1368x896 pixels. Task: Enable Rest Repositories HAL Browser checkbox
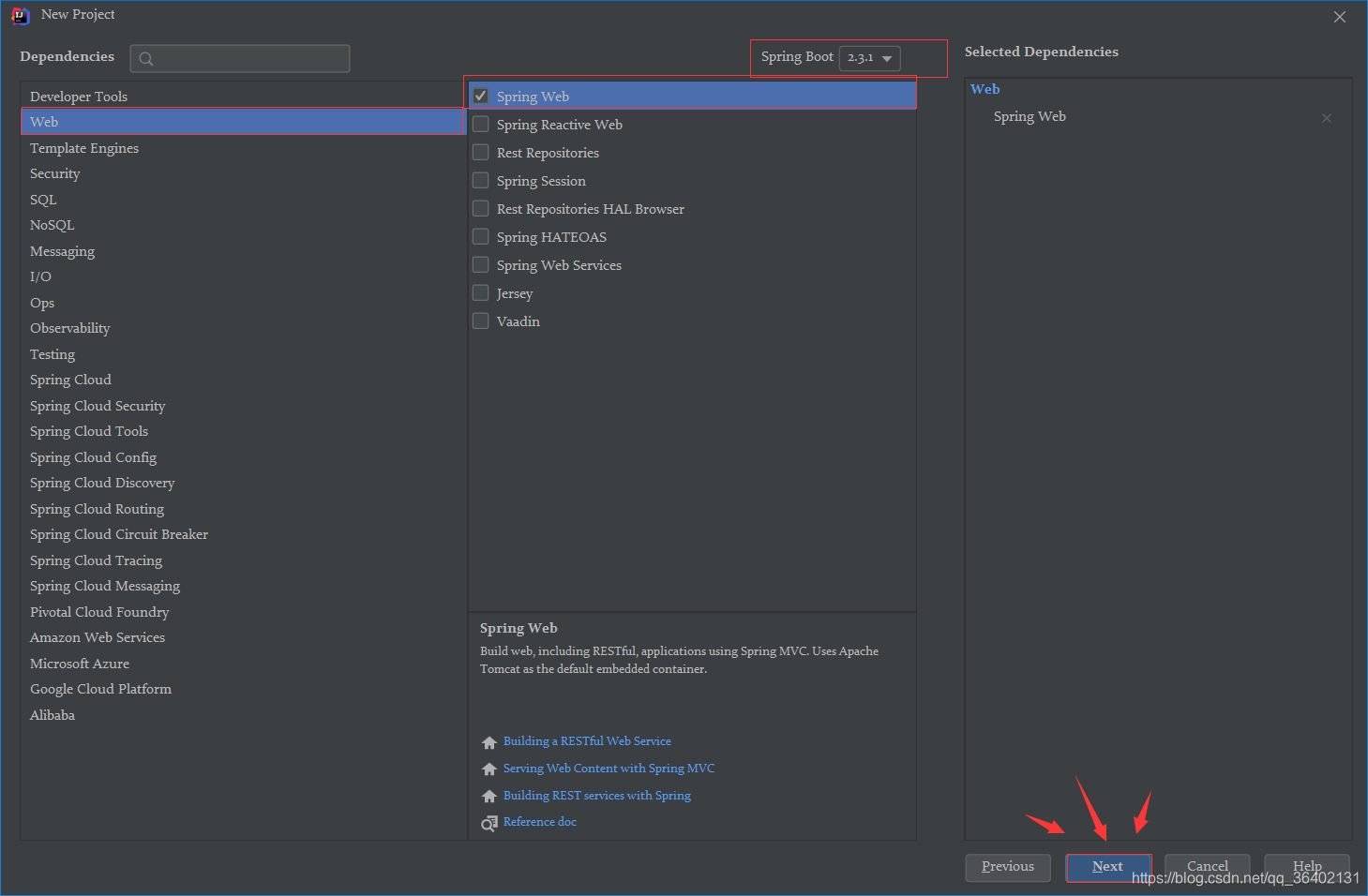click(481, 208)
